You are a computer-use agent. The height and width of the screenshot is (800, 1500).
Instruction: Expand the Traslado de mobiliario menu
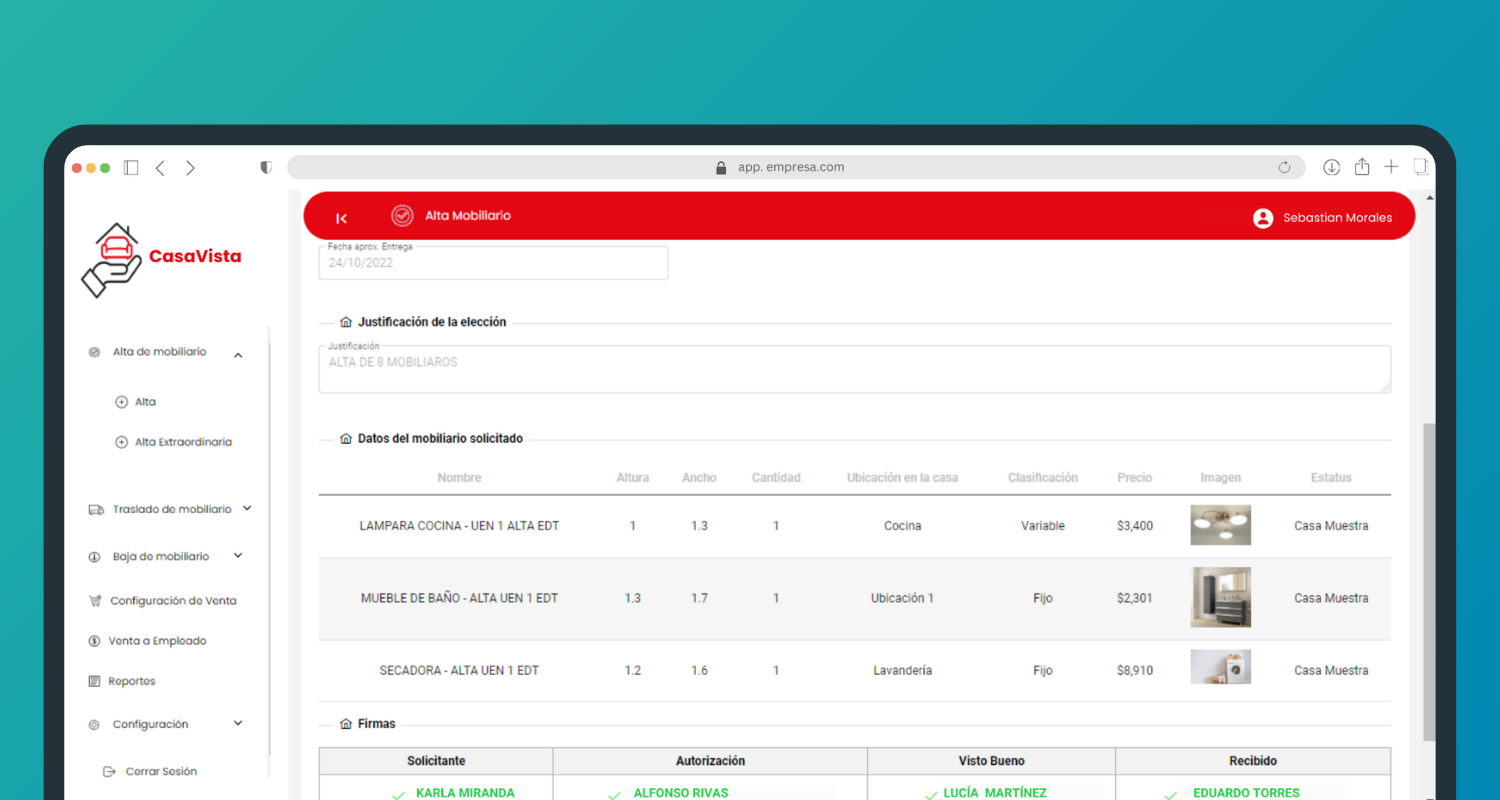coord(247,509)
